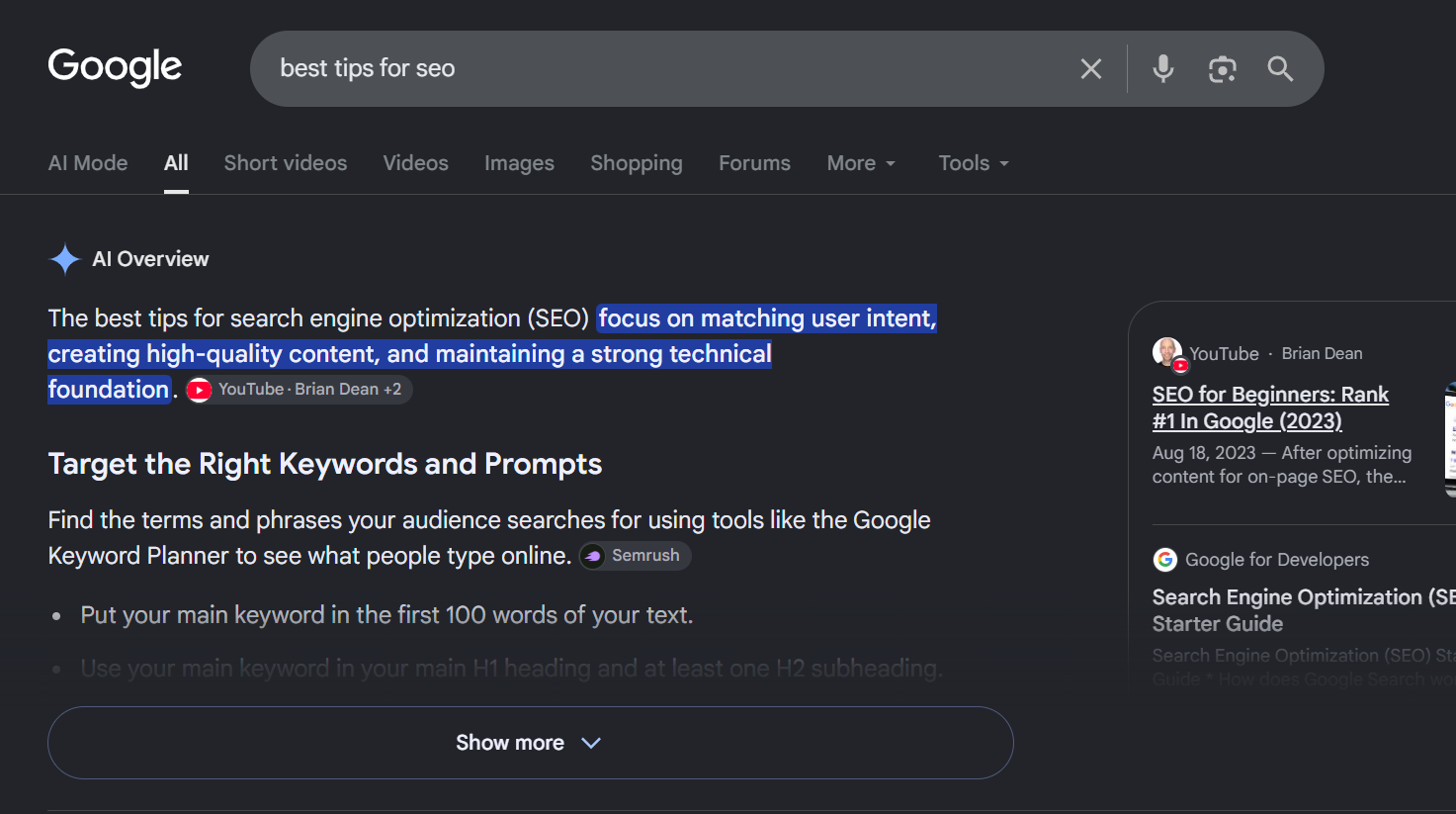Open the Semrush source chip
The image size is (1456, 814).
[x=635, y=556]
